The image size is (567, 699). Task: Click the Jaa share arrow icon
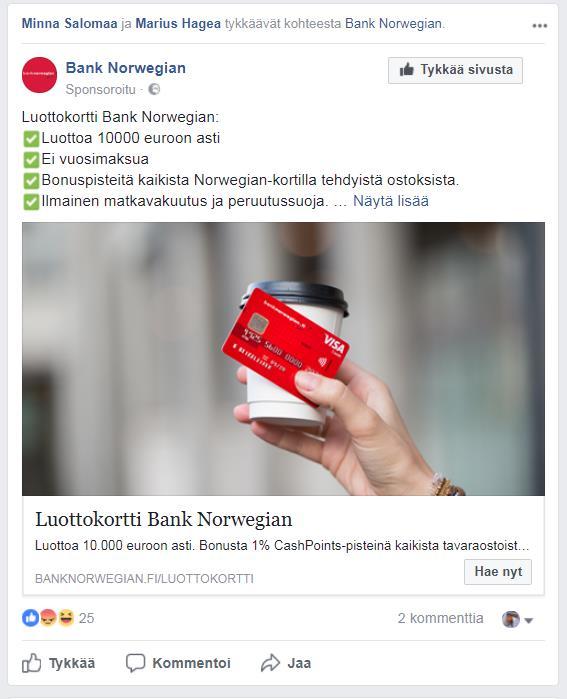[x=270, y=663]
